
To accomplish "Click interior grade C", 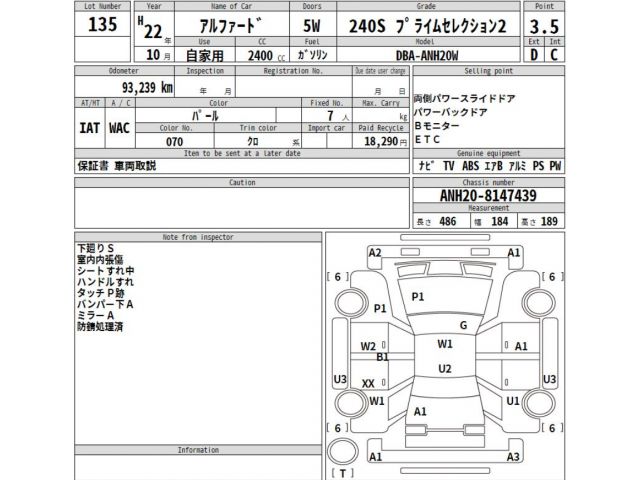I will coord(554,55).
